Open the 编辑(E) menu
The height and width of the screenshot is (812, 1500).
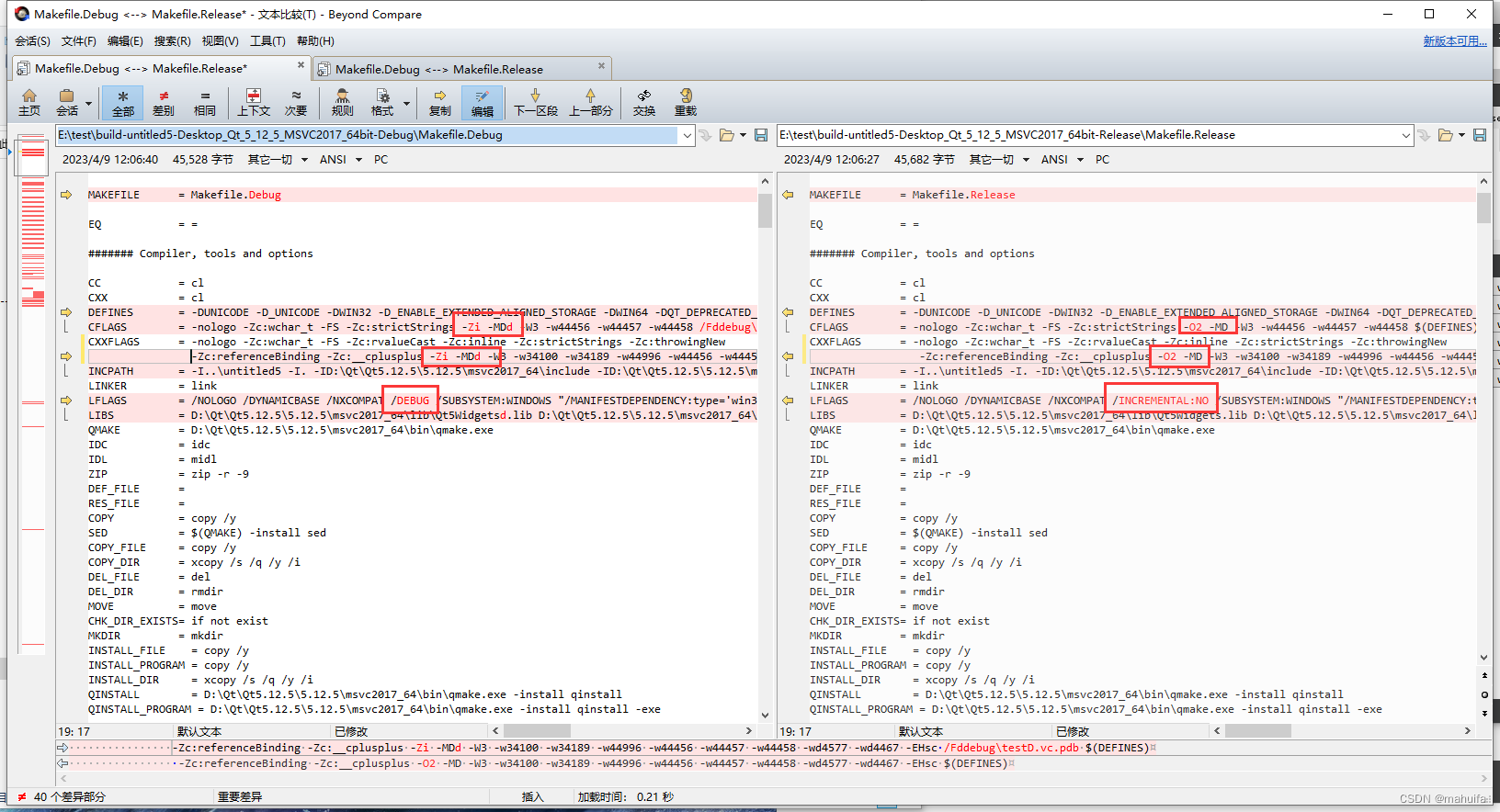125,41
